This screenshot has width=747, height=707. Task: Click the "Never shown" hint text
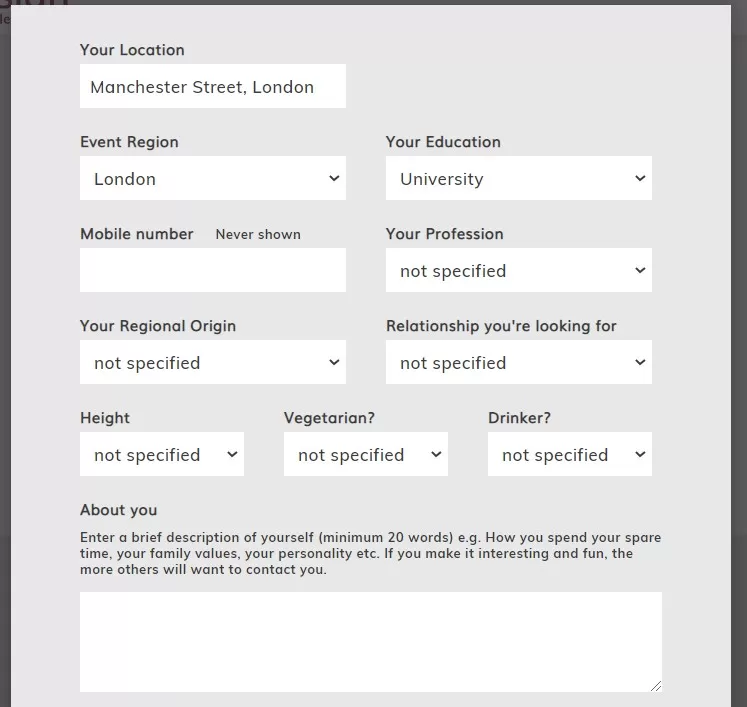[x=258, y=235]
